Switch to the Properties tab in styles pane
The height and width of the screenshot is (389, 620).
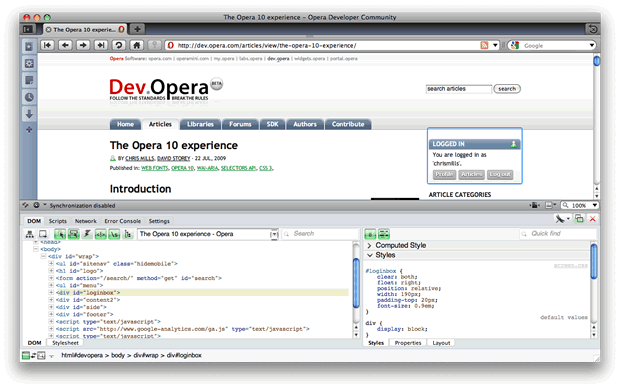(x=408, y=343)
